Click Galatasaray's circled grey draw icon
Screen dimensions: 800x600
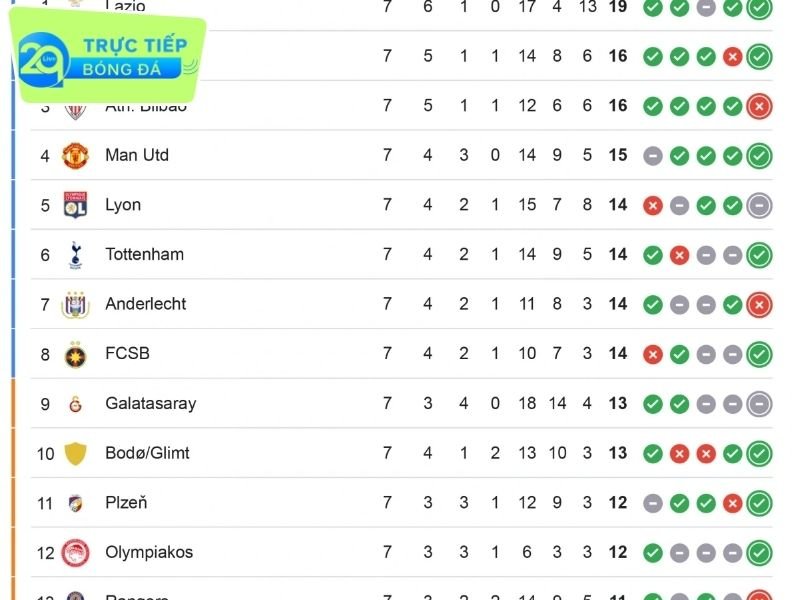759,404
